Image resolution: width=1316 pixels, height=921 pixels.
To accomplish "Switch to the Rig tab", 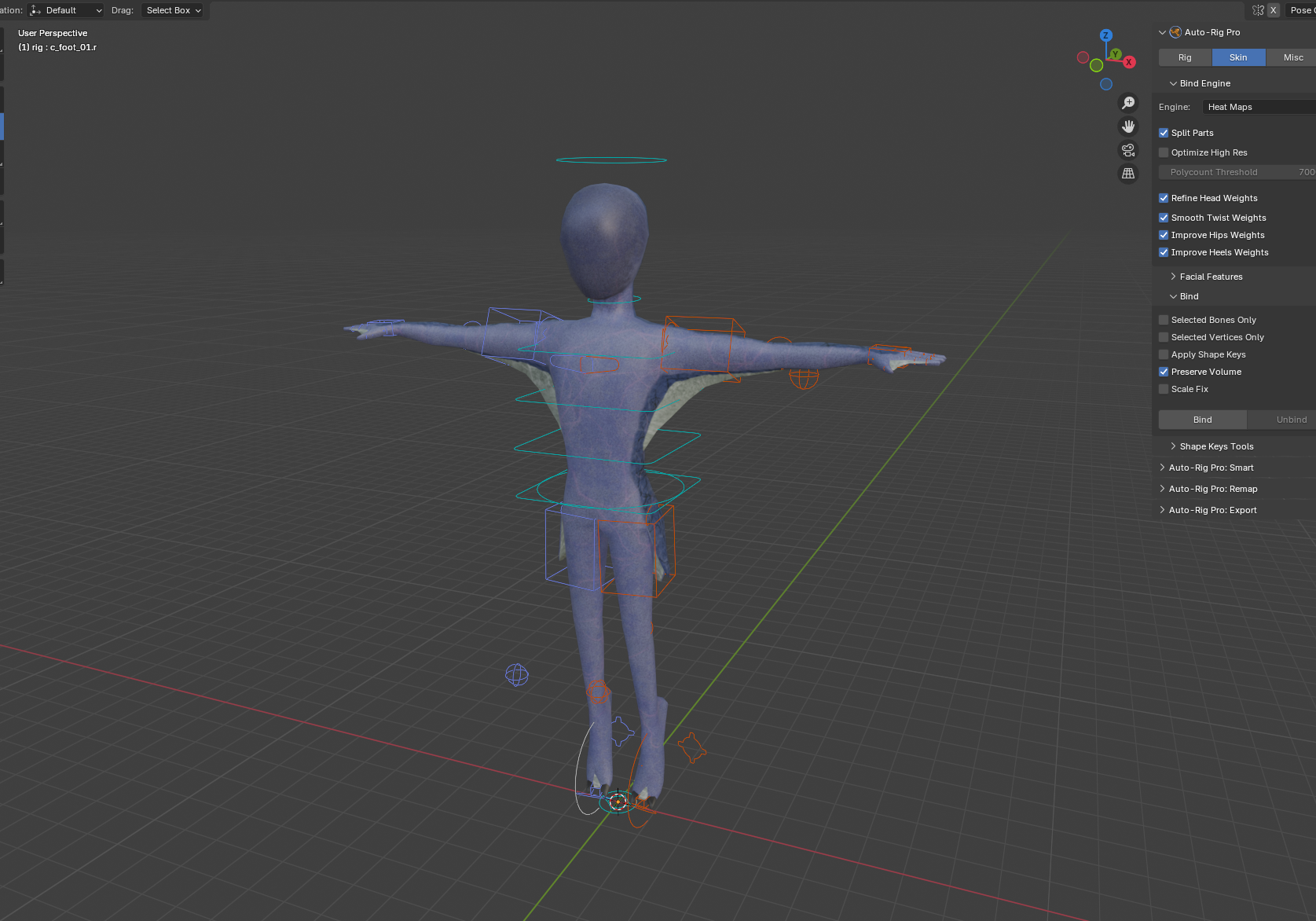I will point(1185,57).
